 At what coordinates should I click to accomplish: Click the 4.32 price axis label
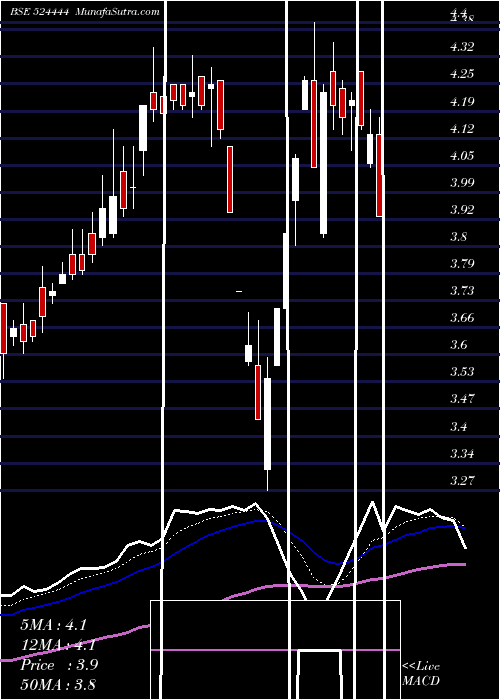462,46
